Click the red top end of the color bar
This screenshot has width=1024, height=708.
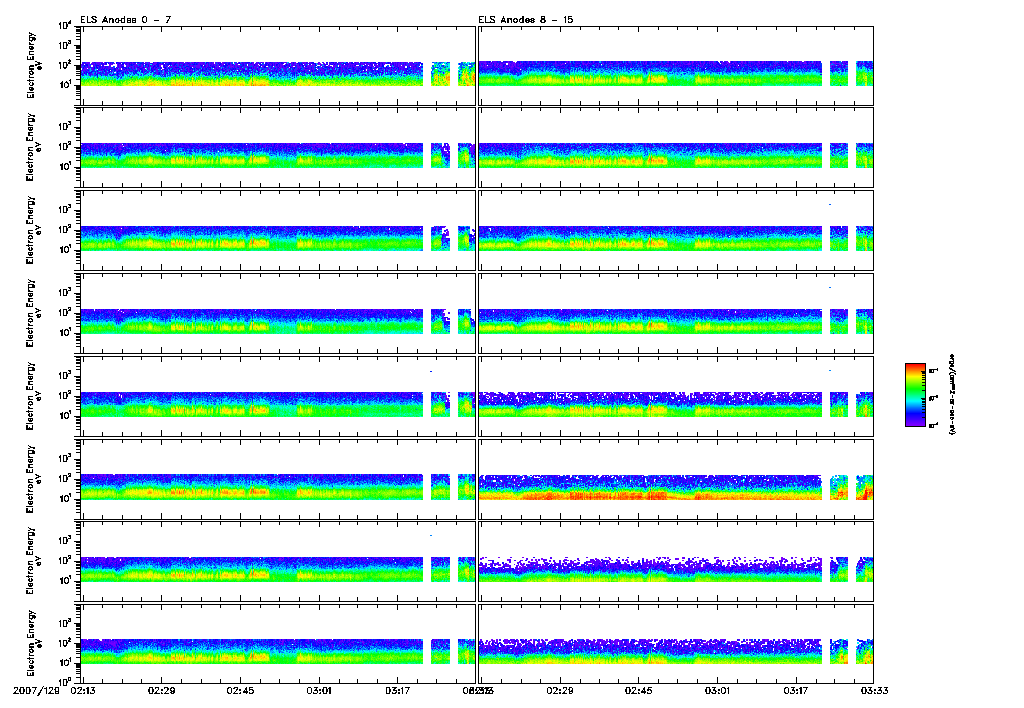[915, 367]
